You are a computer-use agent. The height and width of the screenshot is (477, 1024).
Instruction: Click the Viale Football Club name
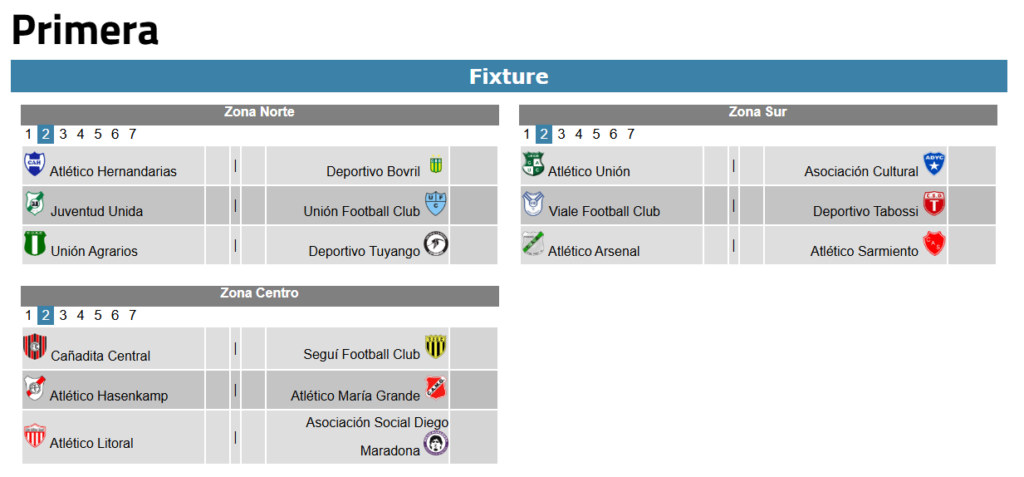pos(604,212)
